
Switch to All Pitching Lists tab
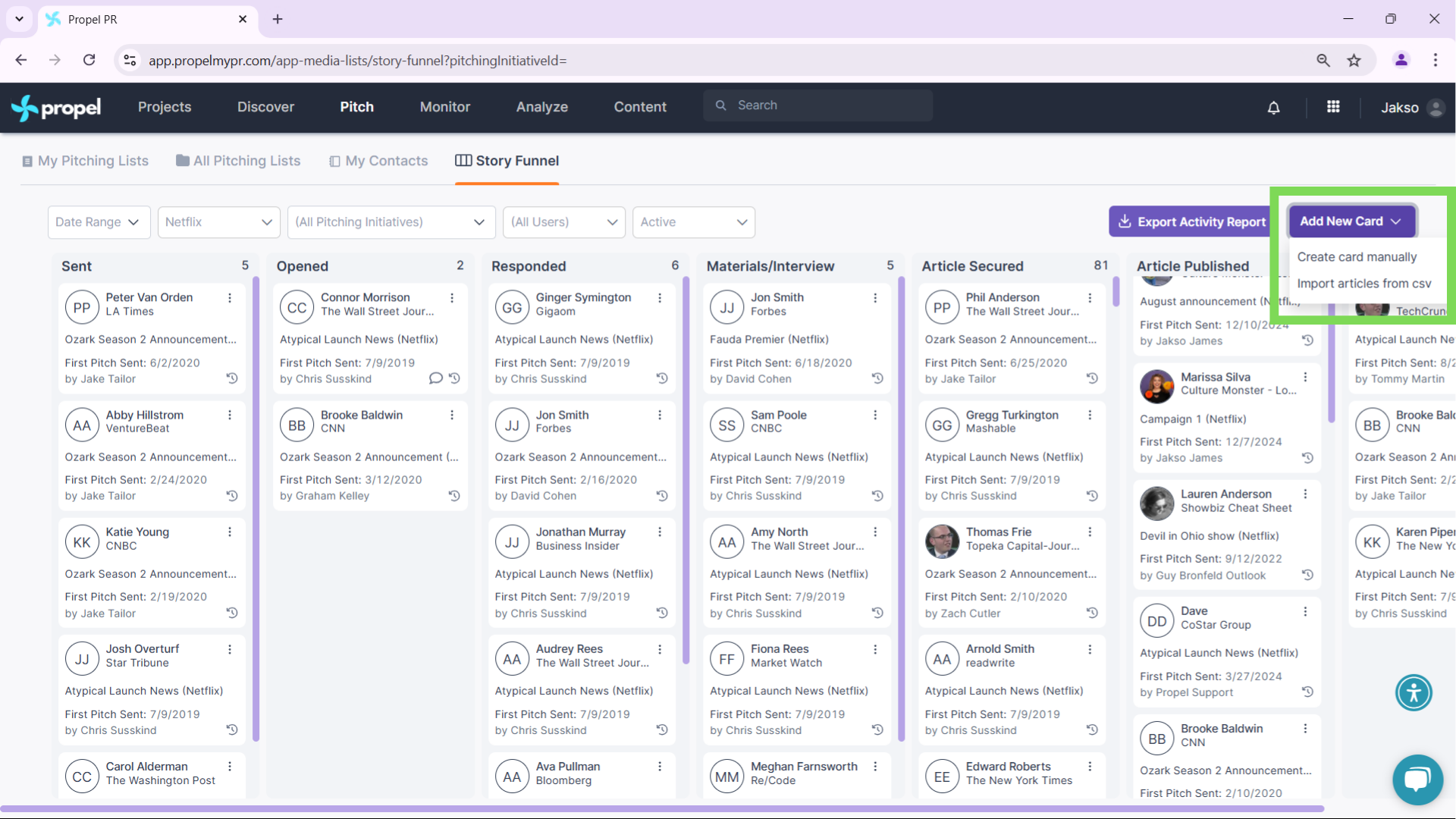point(238,161)
